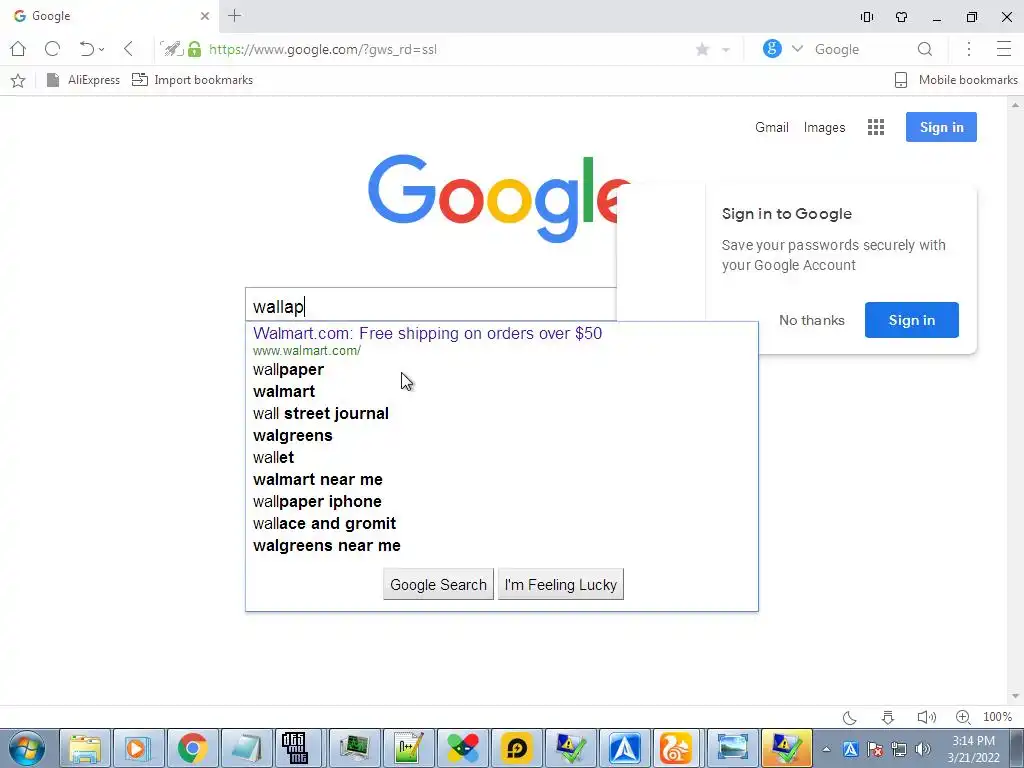The width and height of the screenshot is (1024, 768).
Task: Click the magnifier search icon in toolbar
Action: point(925,49)
